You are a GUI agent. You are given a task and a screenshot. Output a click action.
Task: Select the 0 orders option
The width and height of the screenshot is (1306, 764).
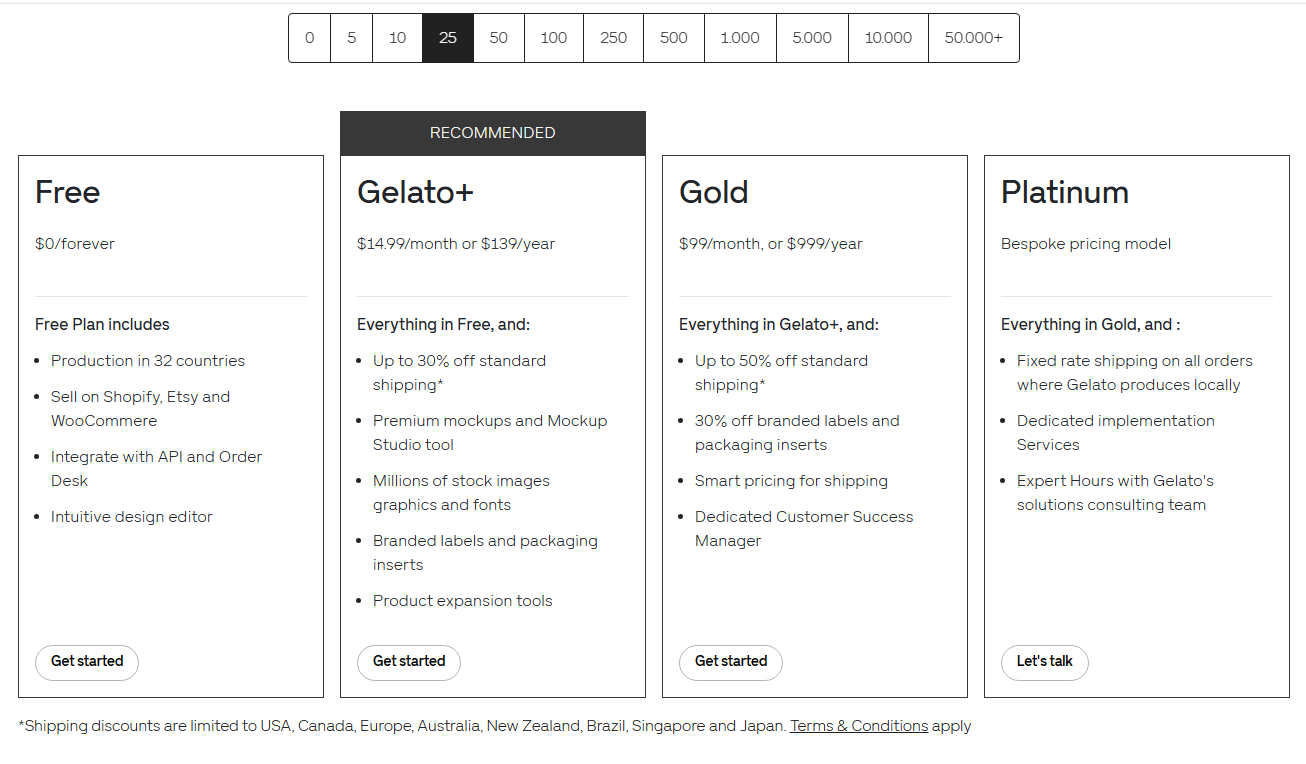(x=310, y=38)
